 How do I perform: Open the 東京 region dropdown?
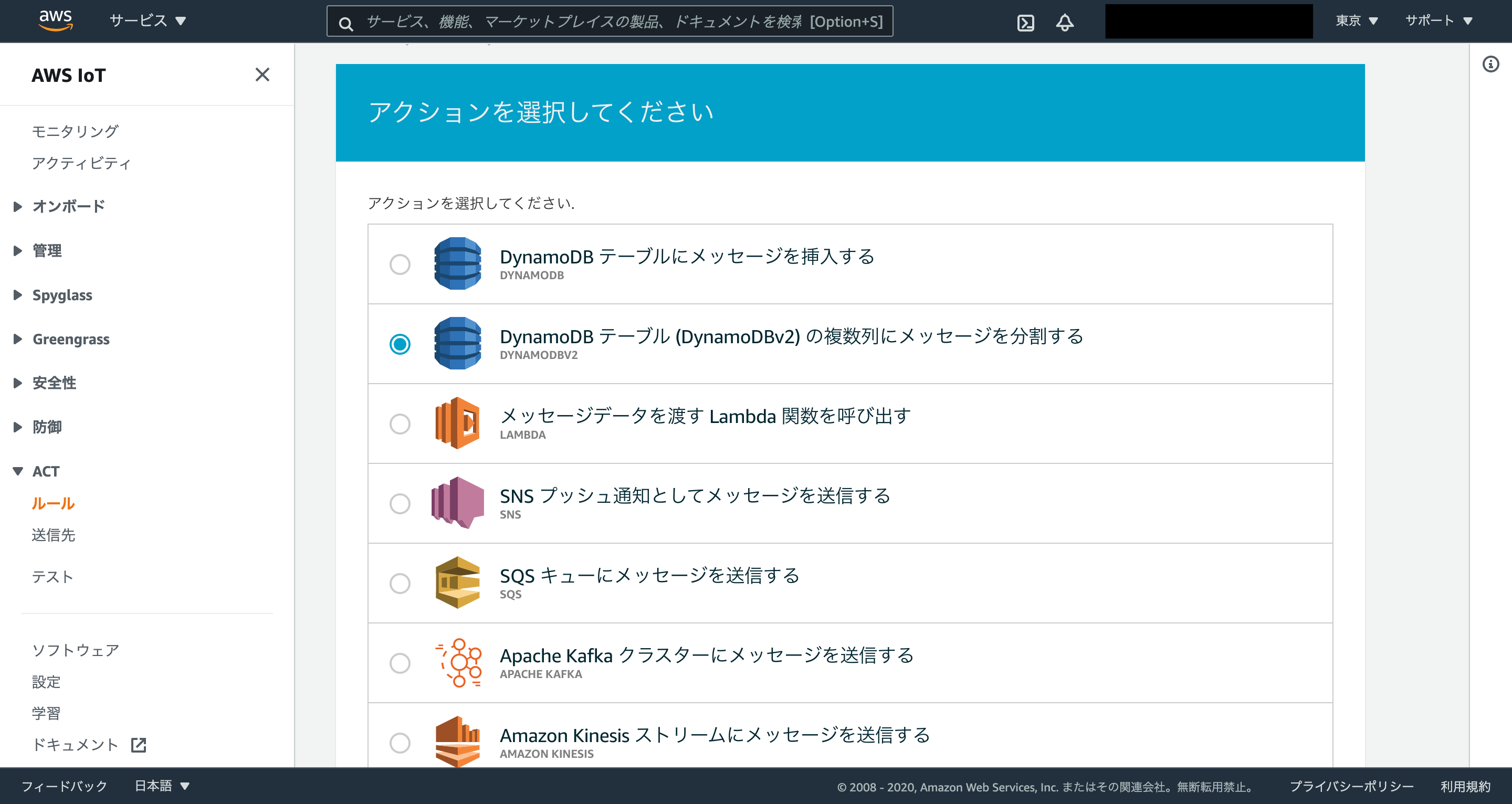[x=1357, y=20]
